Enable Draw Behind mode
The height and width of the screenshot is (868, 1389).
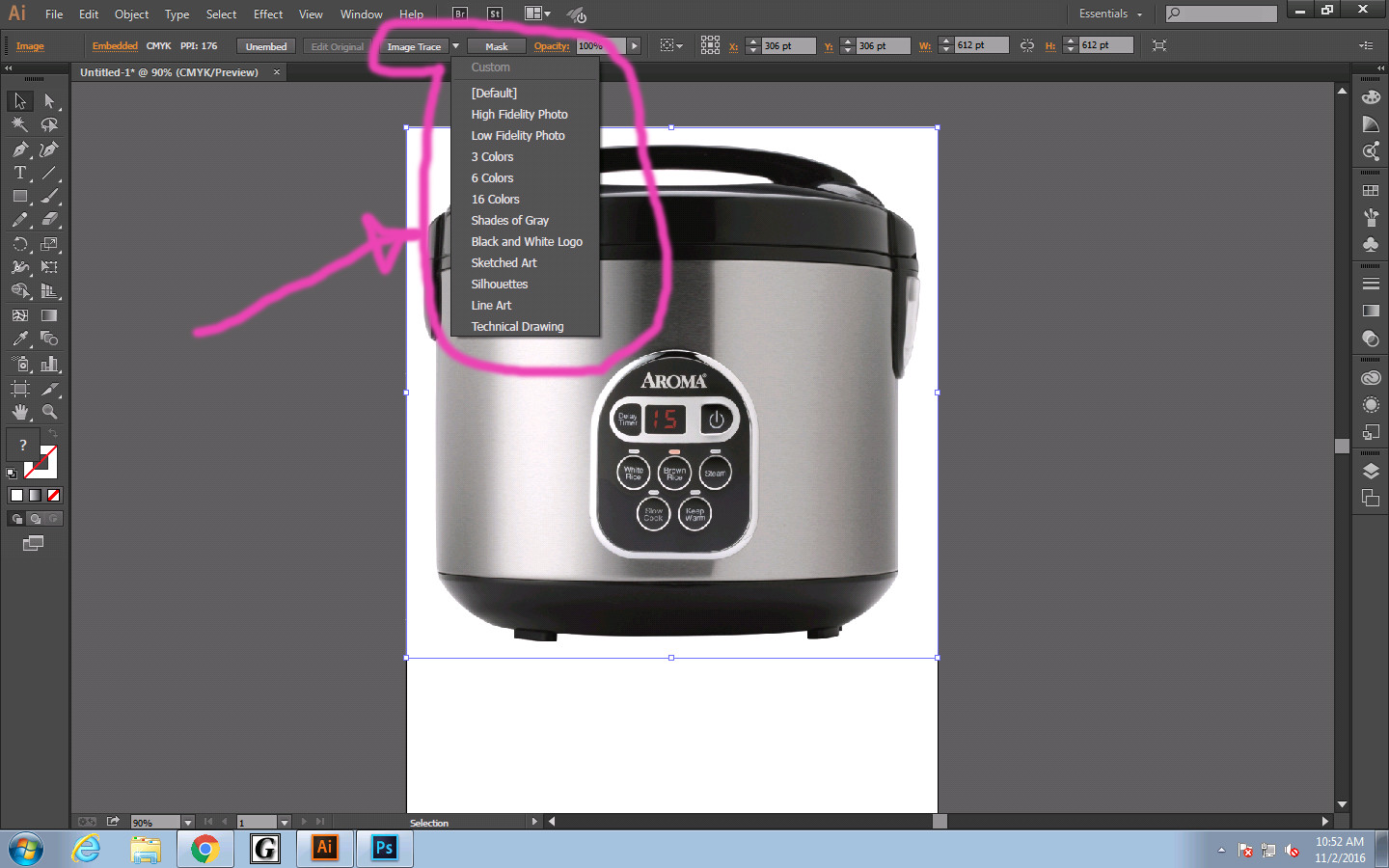[35, 519]
